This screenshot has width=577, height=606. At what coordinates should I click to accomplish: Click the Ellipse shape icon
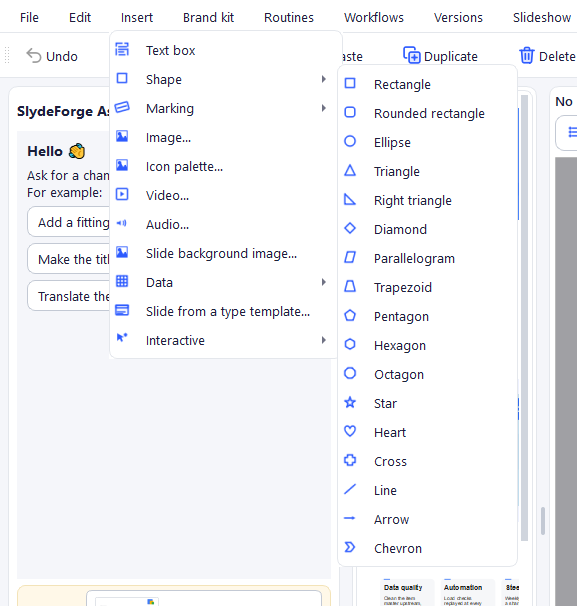point(350,141)
